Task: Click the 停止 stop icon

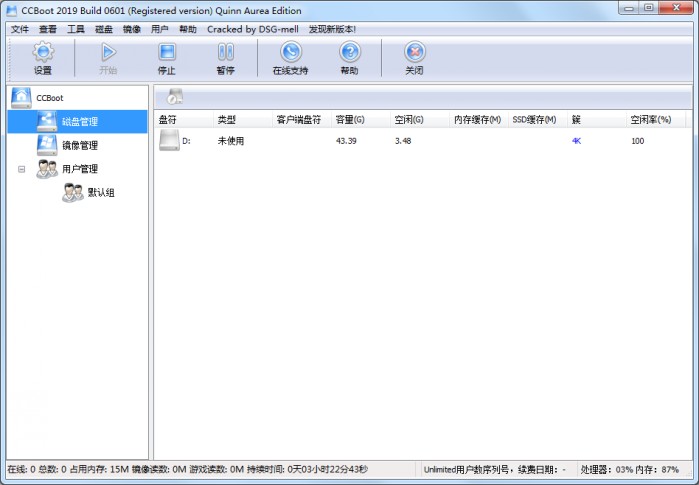Action: (x=167, y=52)
